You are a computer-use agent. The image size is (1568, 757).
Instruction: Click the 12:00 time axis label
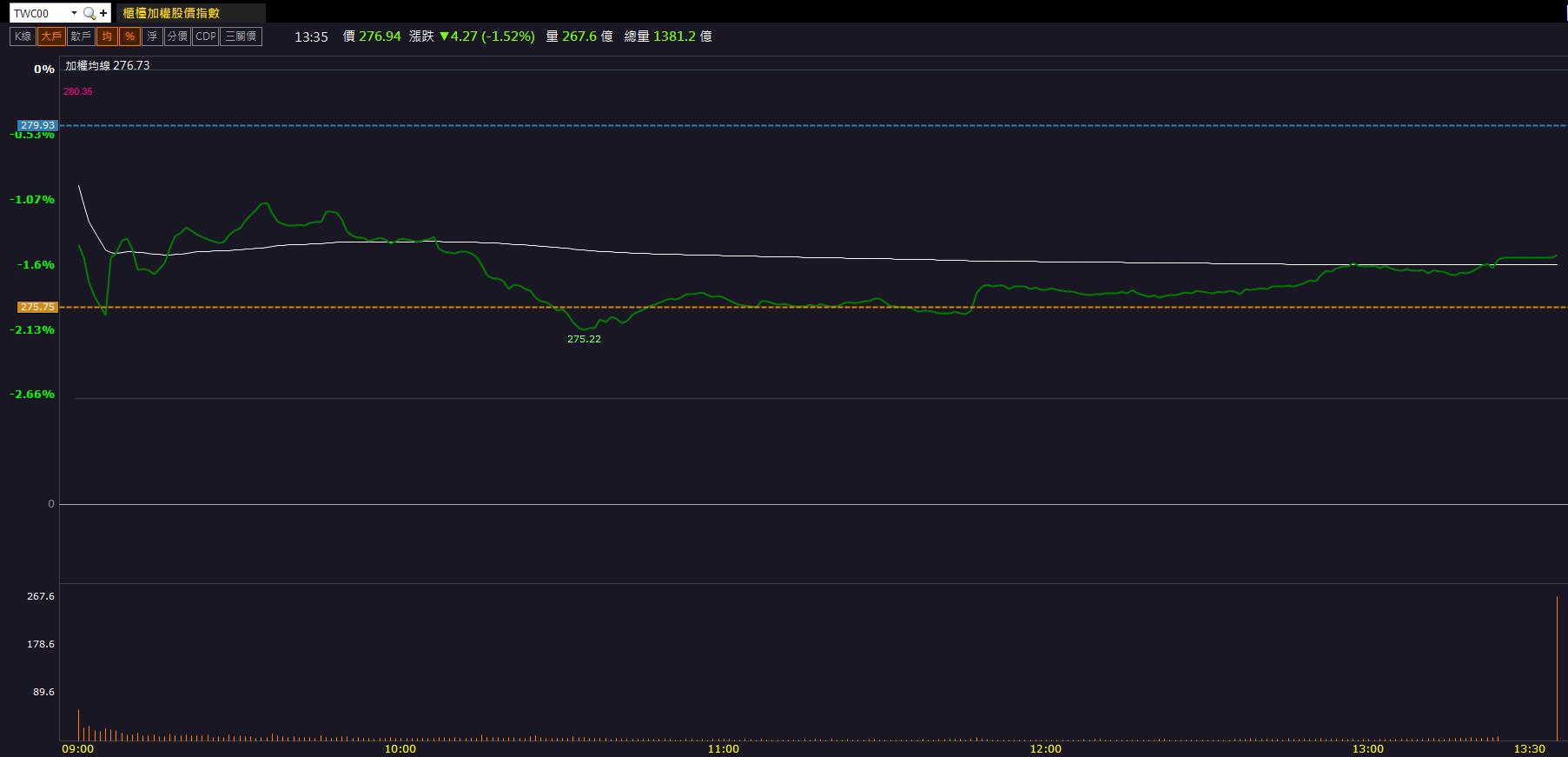point(1046,749)
